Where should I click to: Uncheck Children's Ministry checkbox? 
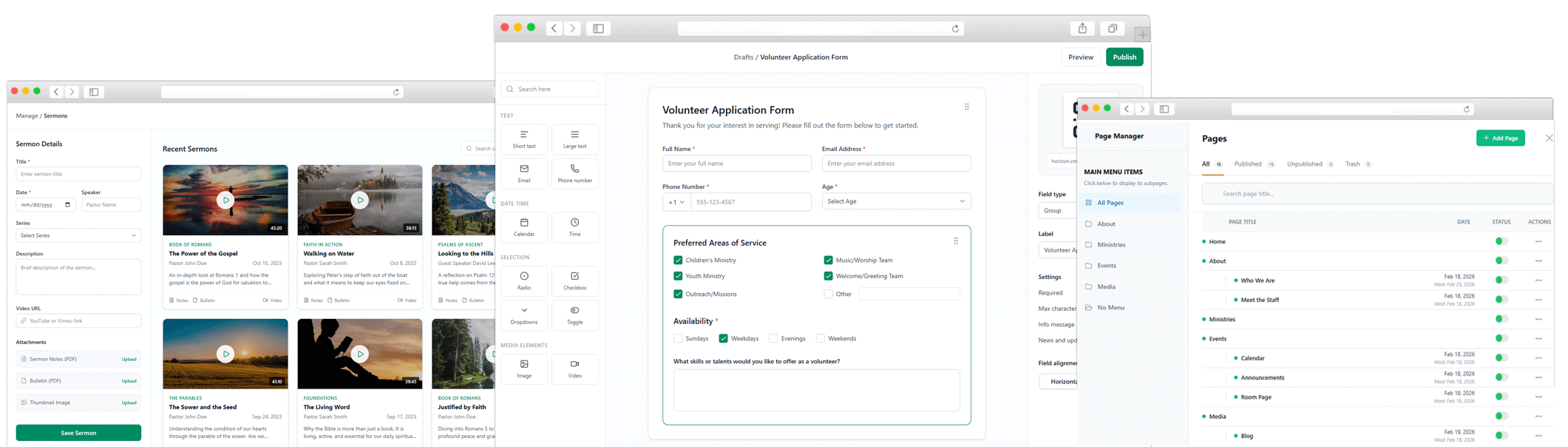pos(678,260)
